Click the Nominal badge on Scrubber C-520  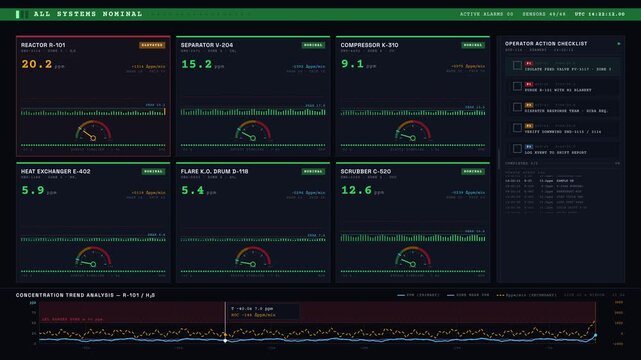473,171
